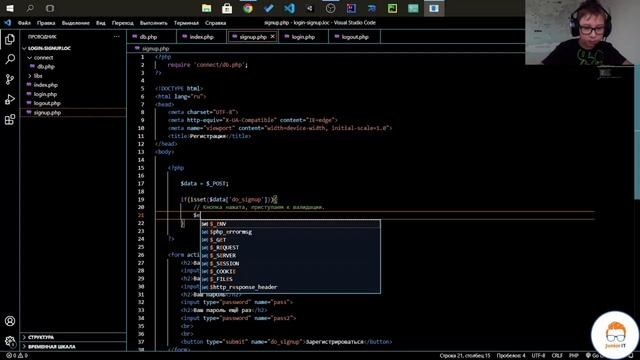Choose $http_response_header from the autocomplete list

coord(290,287)
